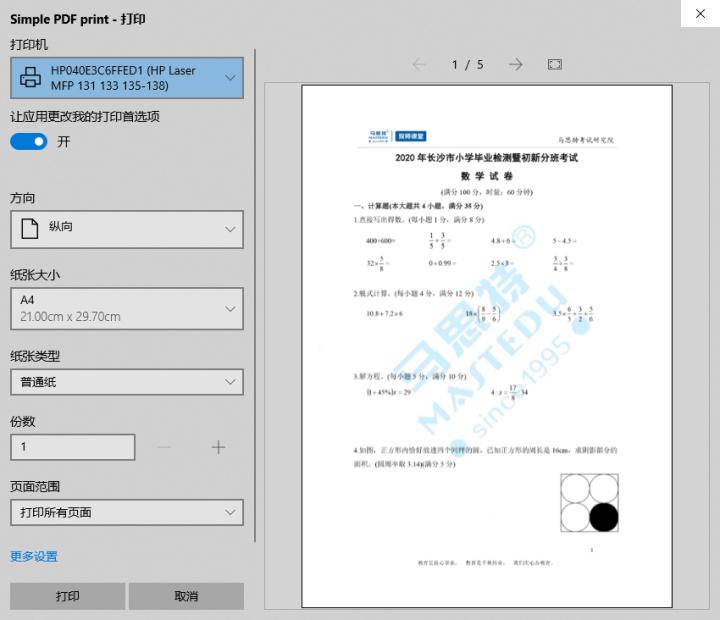This screenshot has height=620, width=720.
Task: Open the paper type 普通纸 dropdown
Action: pos(127,382)
